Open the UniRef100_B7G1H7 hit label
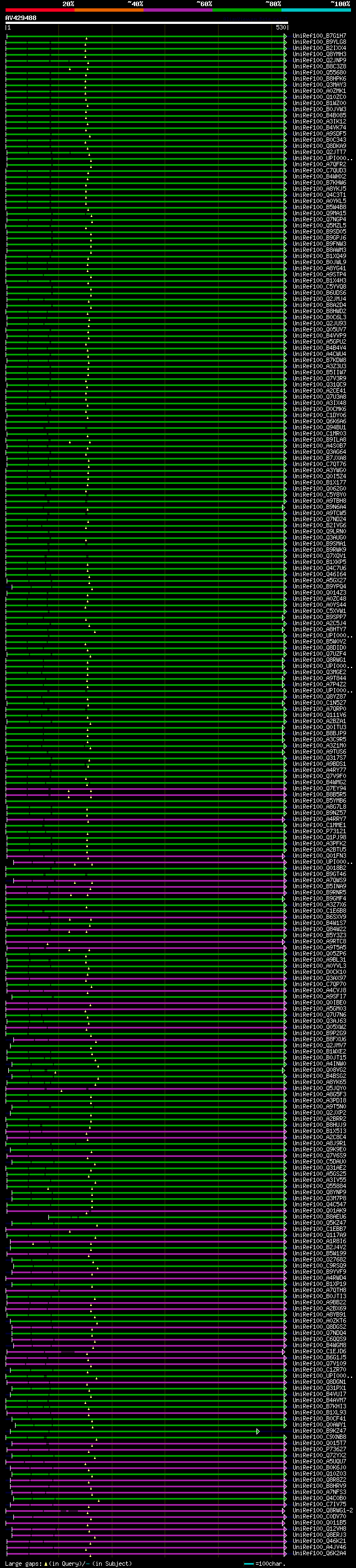Viewport: 356px width, 1568px height. click(319, 36)
